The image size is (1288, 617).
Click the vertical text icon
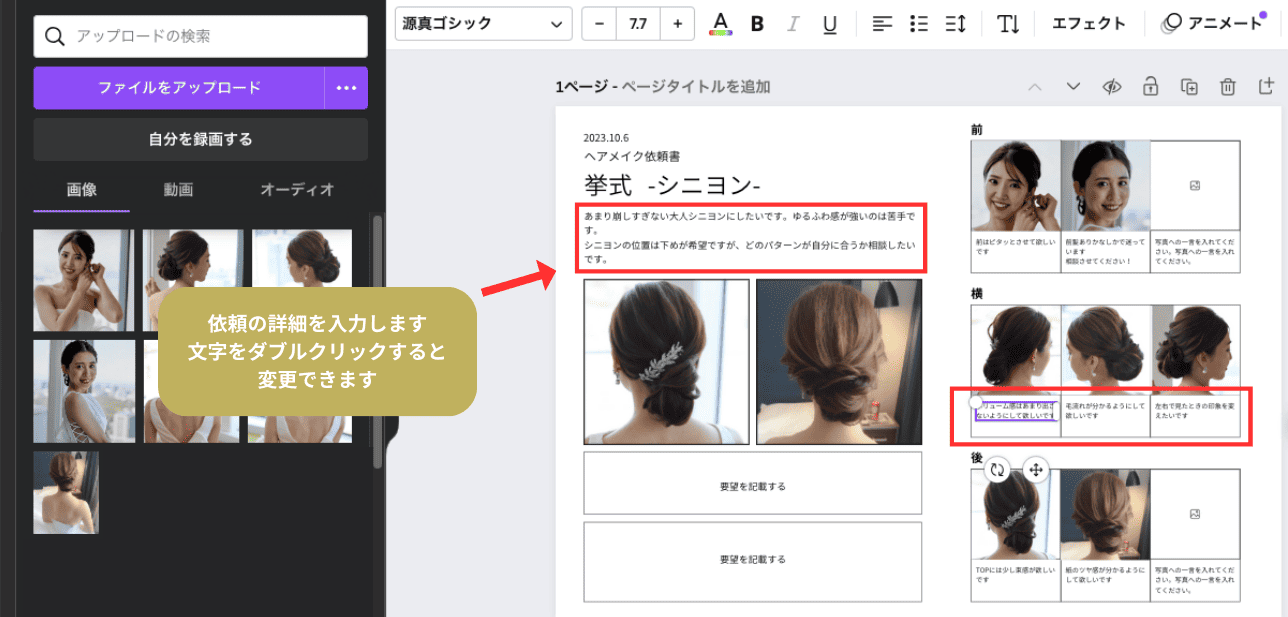(1008, 24)
